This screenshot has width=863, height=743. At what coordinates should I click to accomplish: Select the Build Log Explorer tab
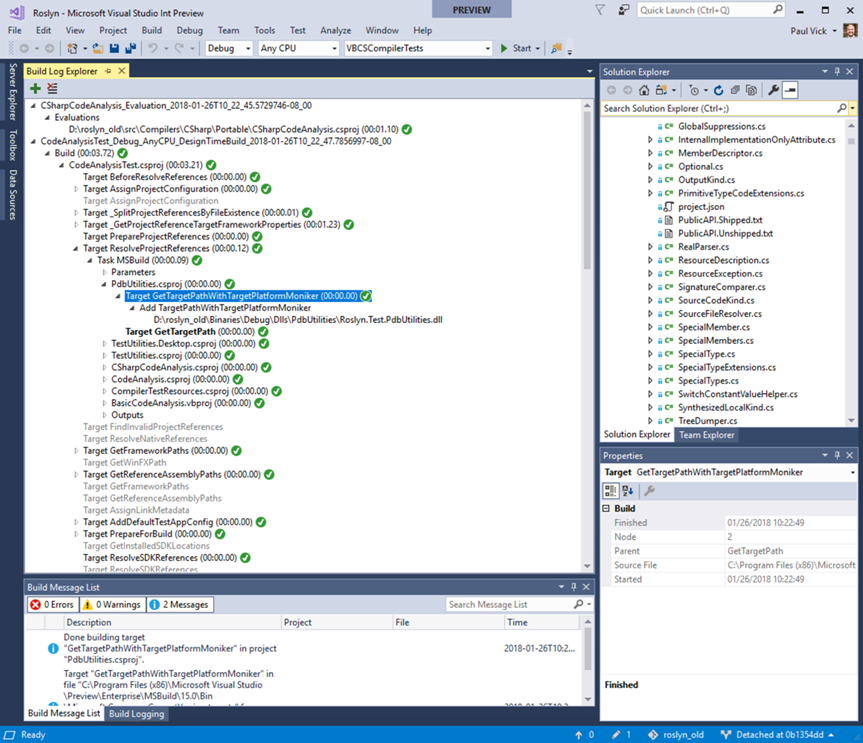click(x=62, y=71)
